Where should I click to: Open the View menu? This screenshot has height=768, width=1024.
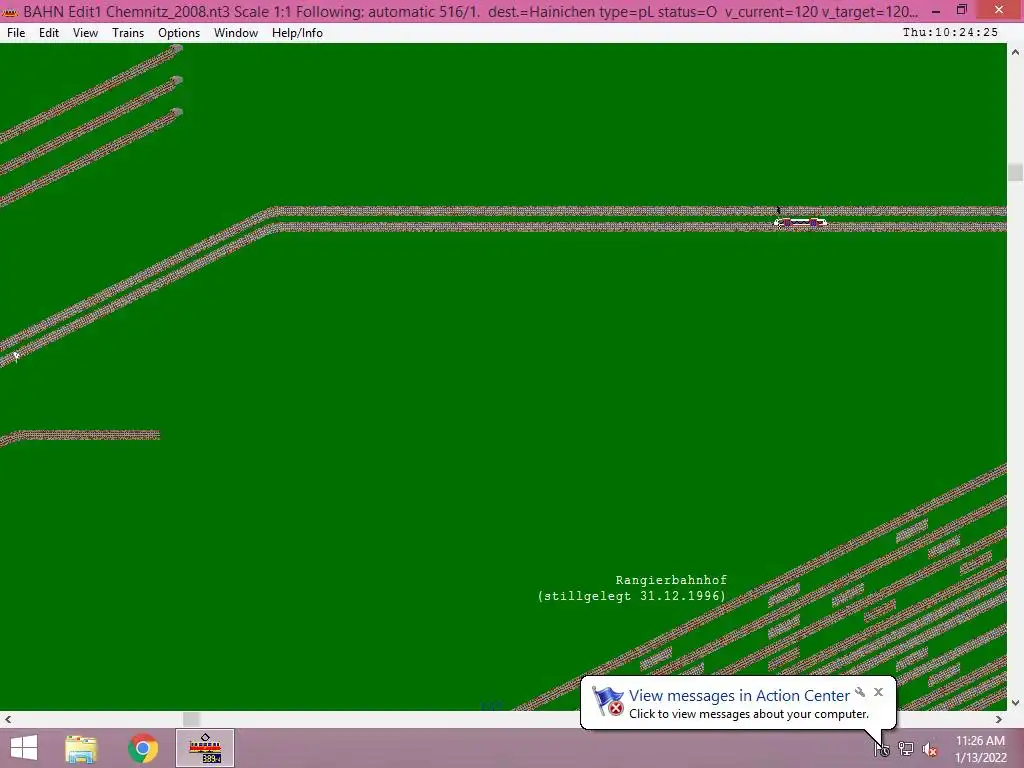pos(85,33)
